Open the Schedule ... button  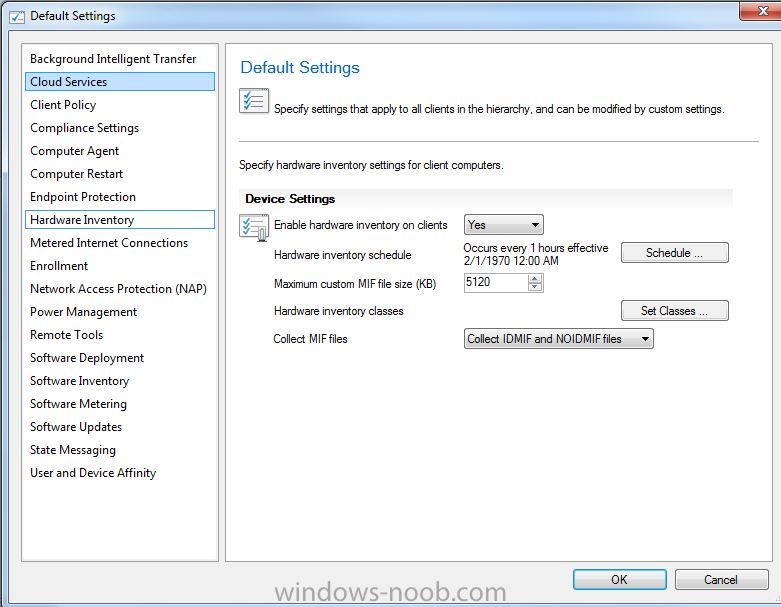674,252
